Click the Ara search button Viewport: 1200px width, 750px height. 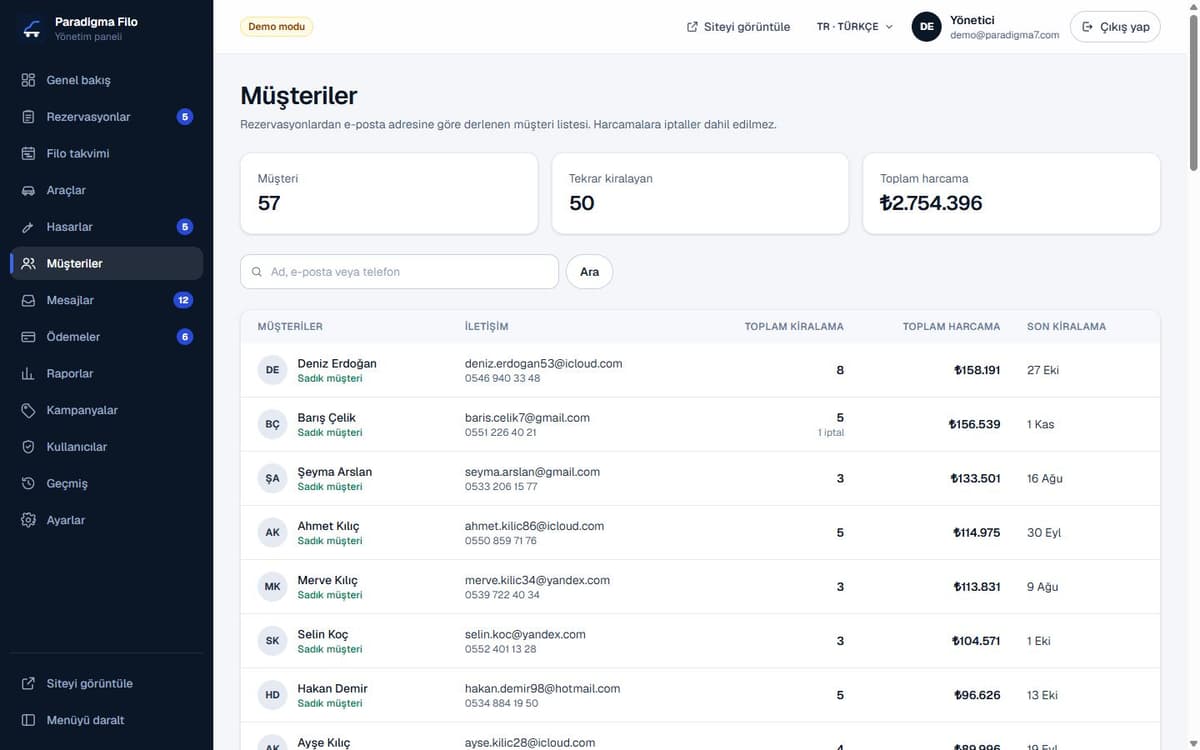point(589,272)
